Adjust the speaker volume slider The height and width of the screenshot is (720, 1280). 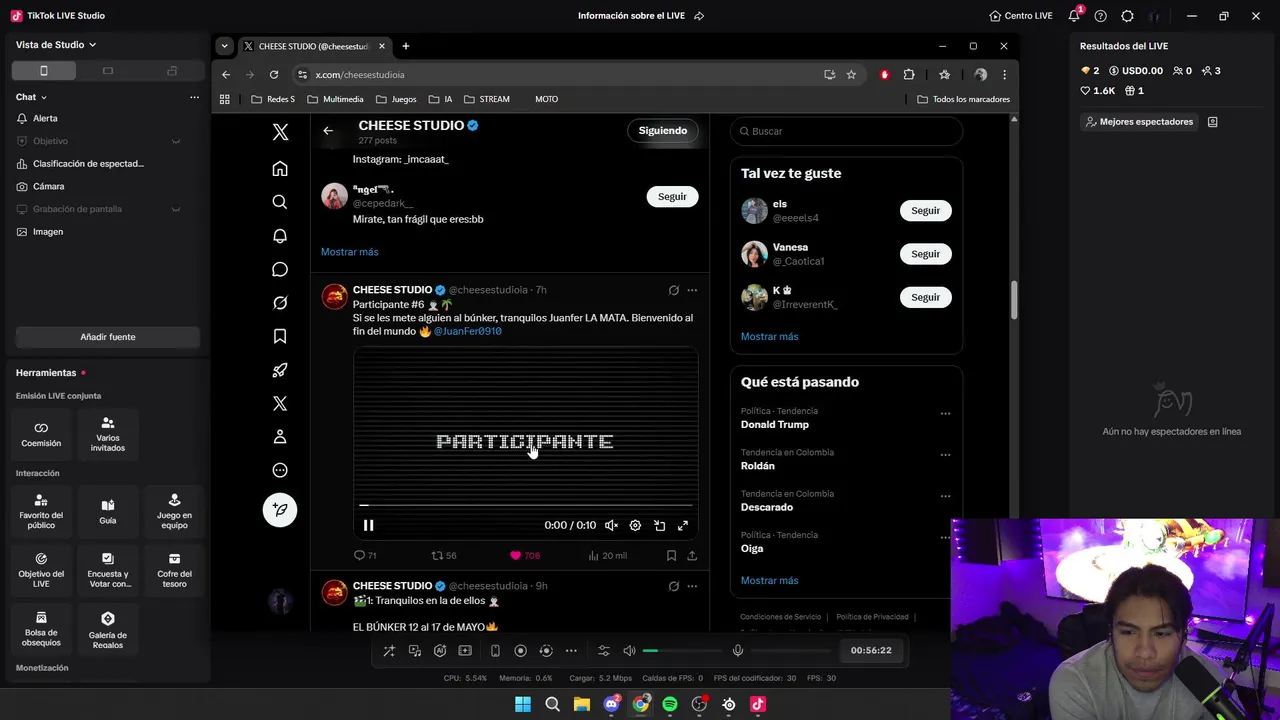(683, 651)
